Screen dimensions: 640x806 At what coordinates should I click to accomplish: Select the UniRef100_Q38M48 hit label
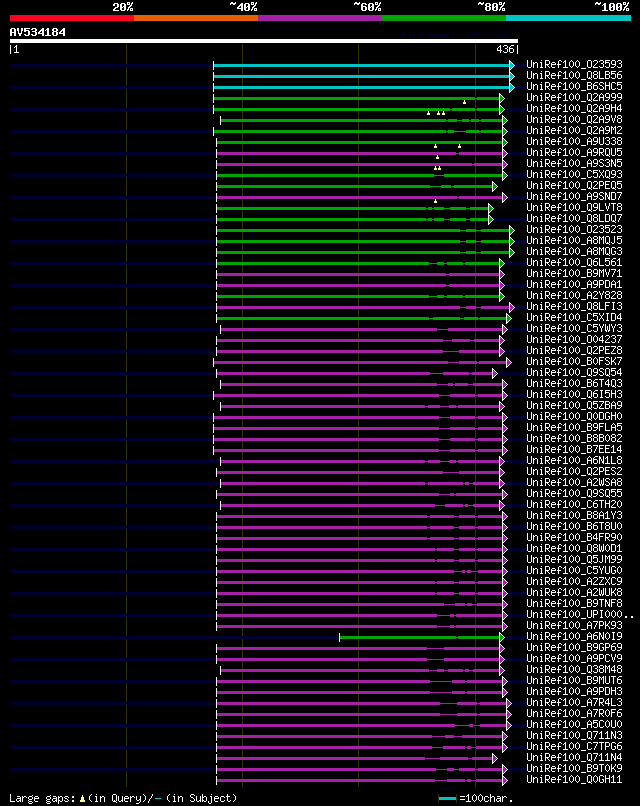574,670
